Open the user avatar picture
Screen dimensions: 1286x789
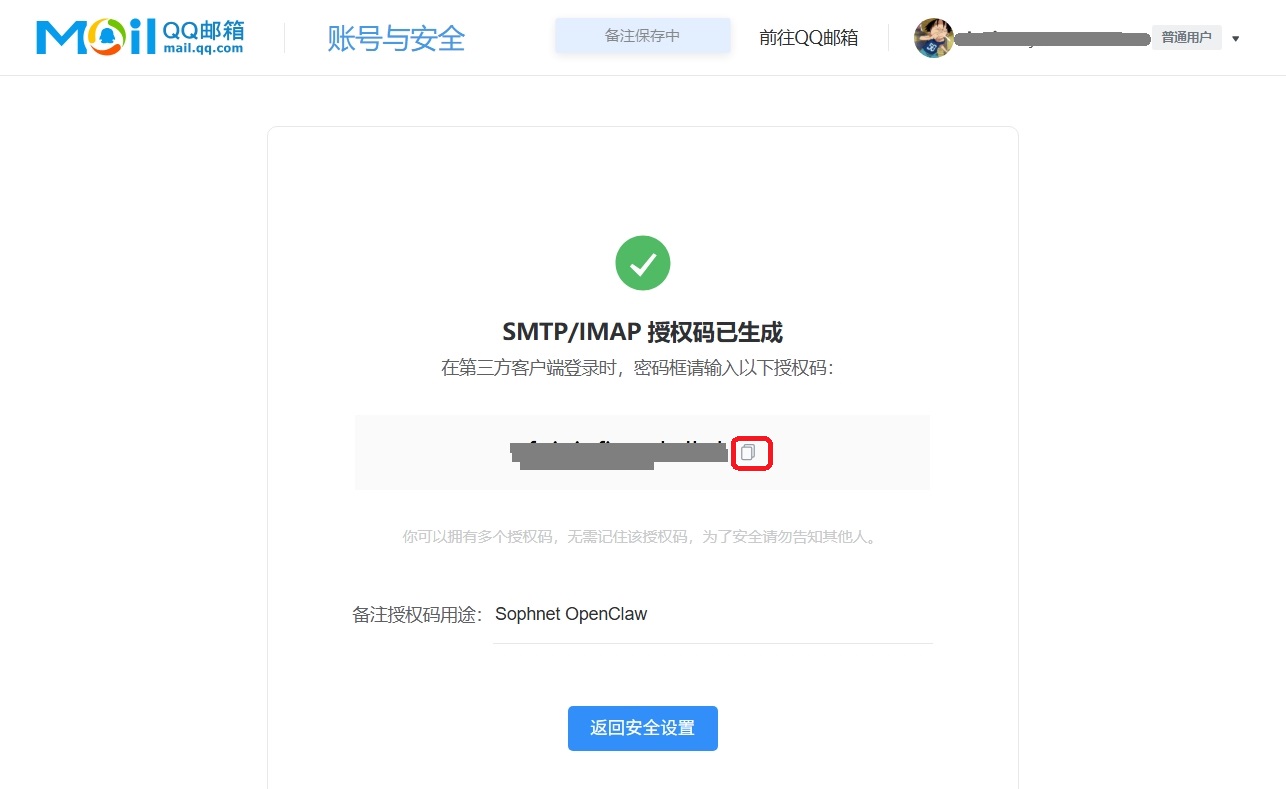[933, 38]
